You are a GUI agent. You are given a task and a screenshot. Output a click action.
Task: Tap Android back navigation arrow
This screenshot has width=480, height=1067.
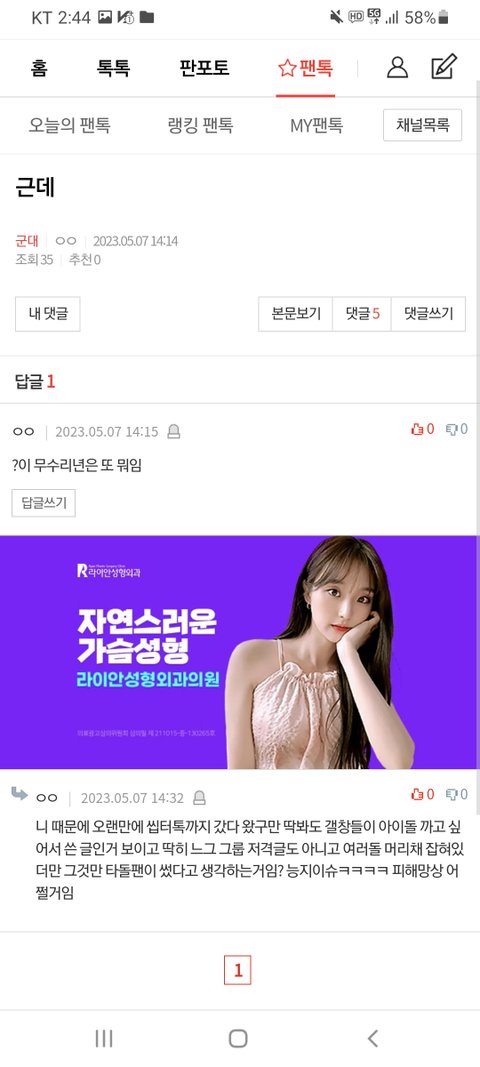pos(372,1038)
